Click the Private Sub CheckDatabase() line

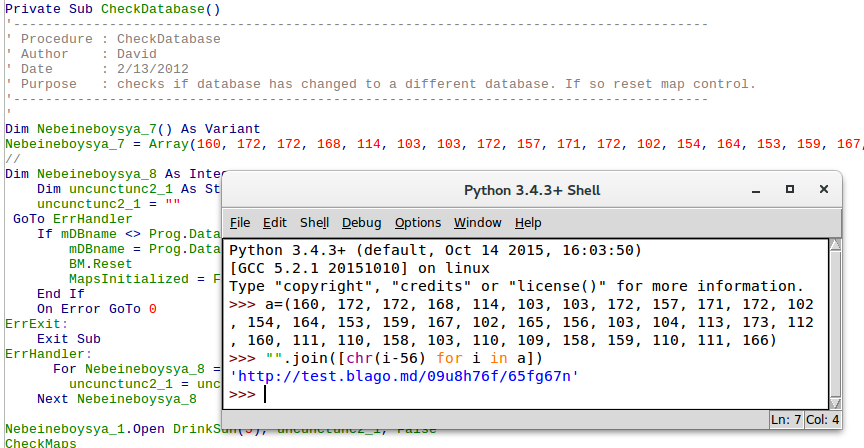click(113, 9)
